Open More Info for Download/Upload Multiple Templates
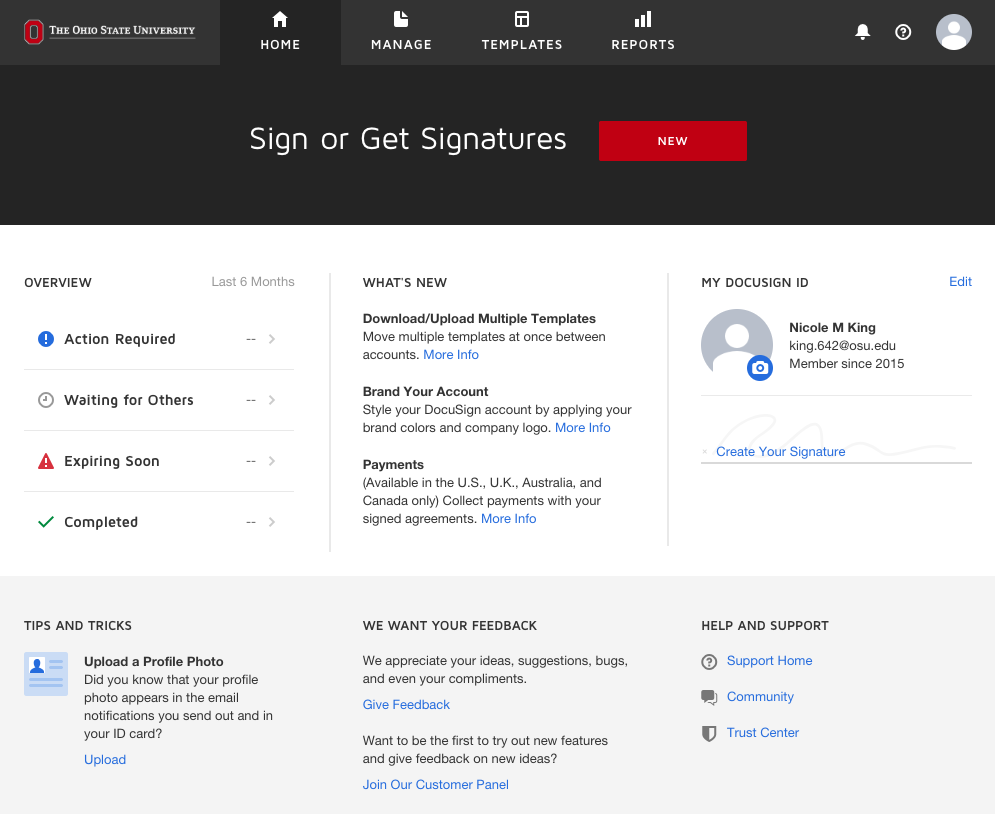The image size is (995, 814). [x=451, y=355]
